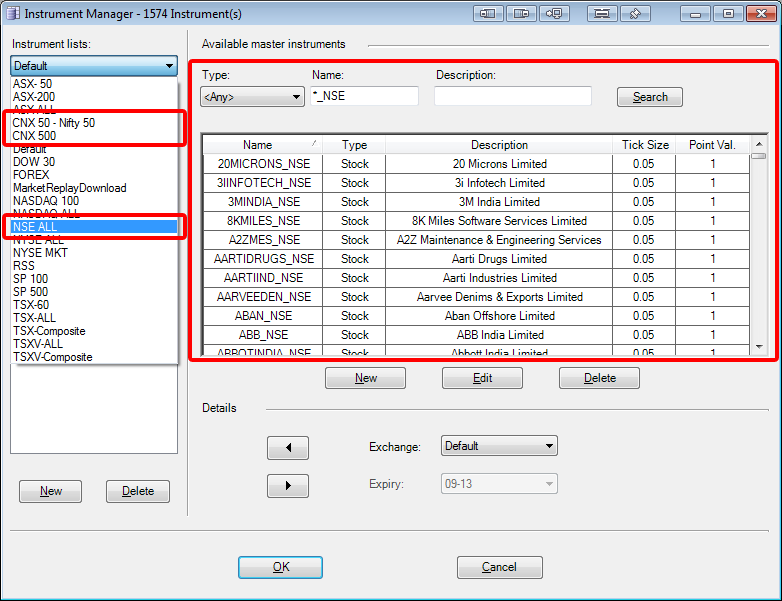
Task: Select the AARTIIND_NSE row
Action: pos(476,277)
